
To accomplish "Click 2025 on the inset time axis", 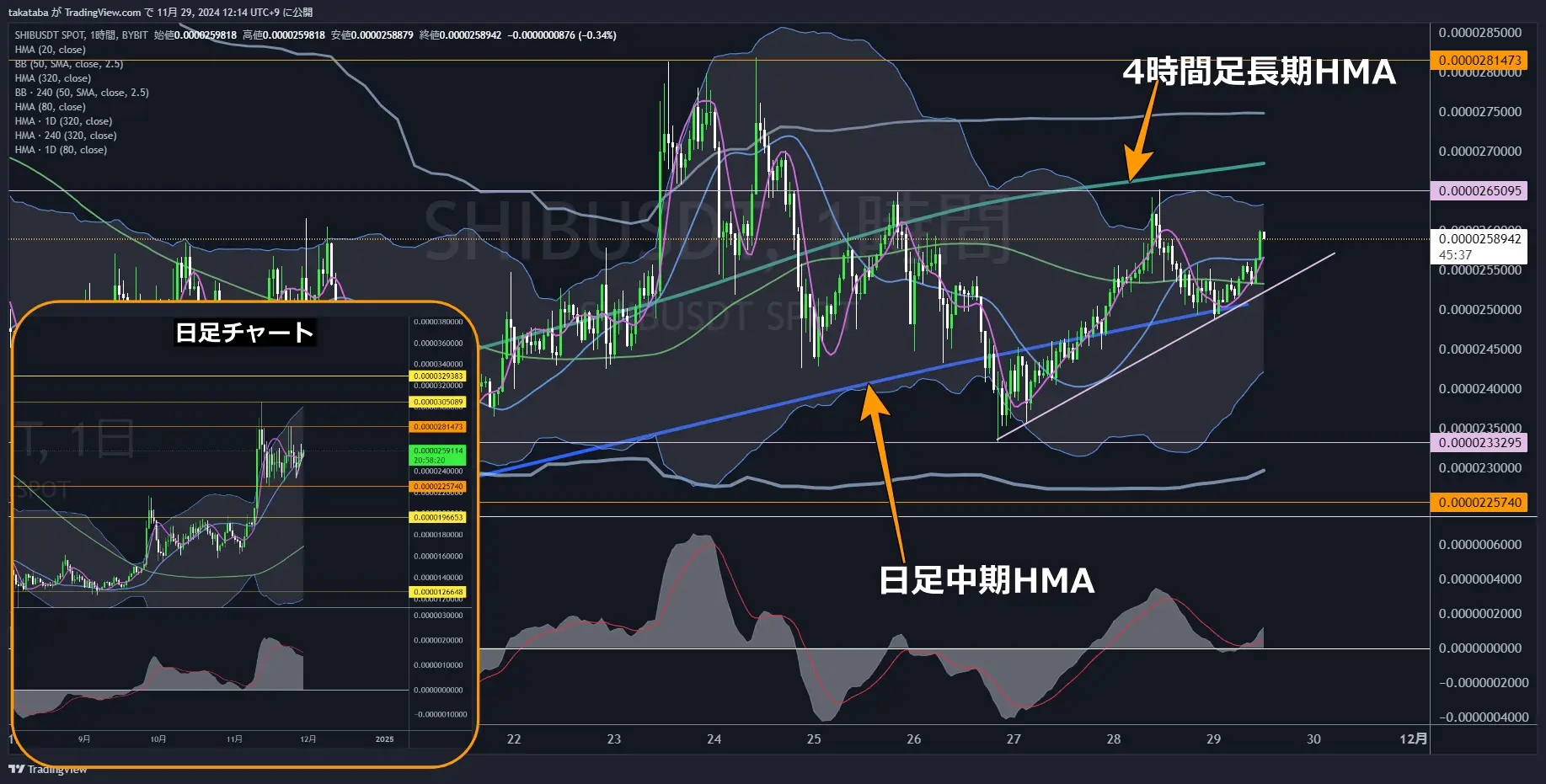I will point(384,739).
